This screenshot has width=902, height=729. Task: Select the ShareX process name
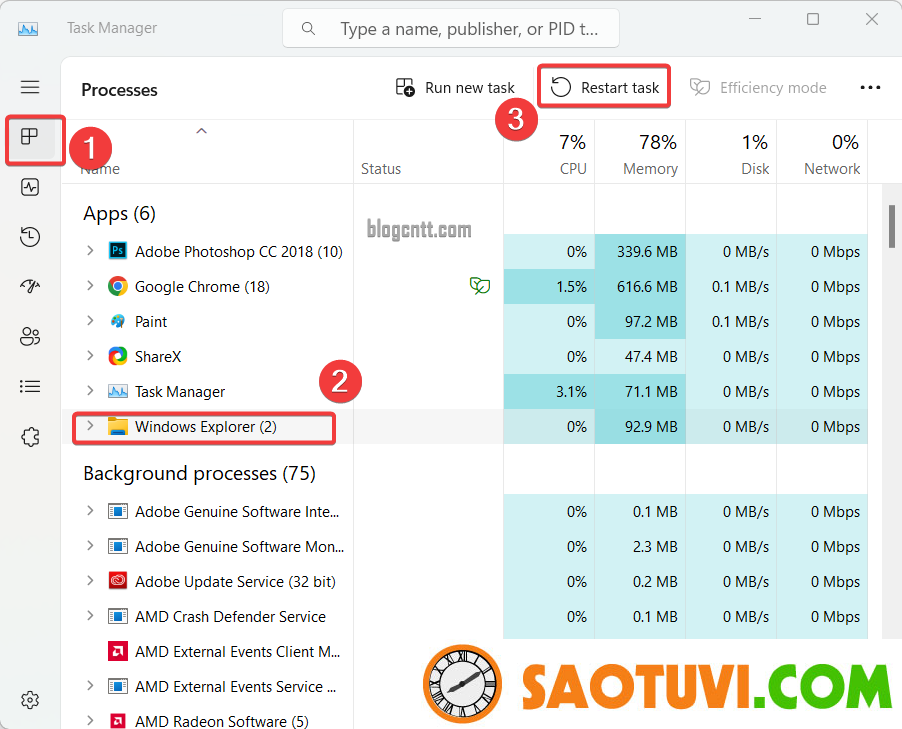pos(158,357)
